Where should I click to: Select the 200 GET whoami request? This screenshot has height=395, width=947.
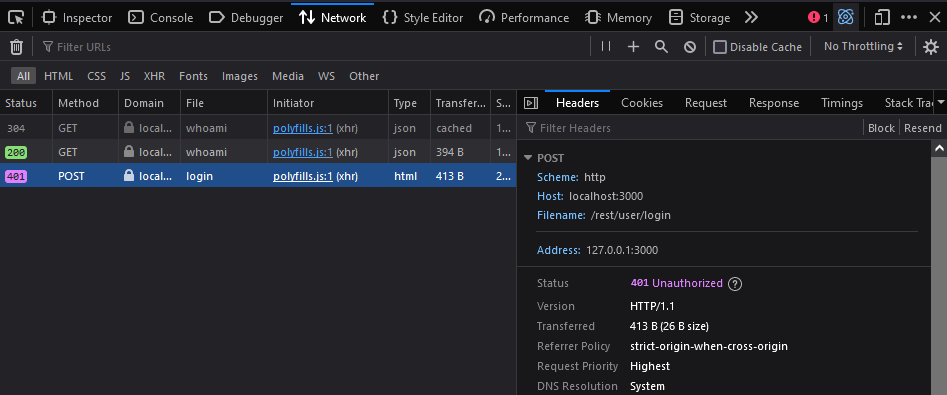(258, 152)
